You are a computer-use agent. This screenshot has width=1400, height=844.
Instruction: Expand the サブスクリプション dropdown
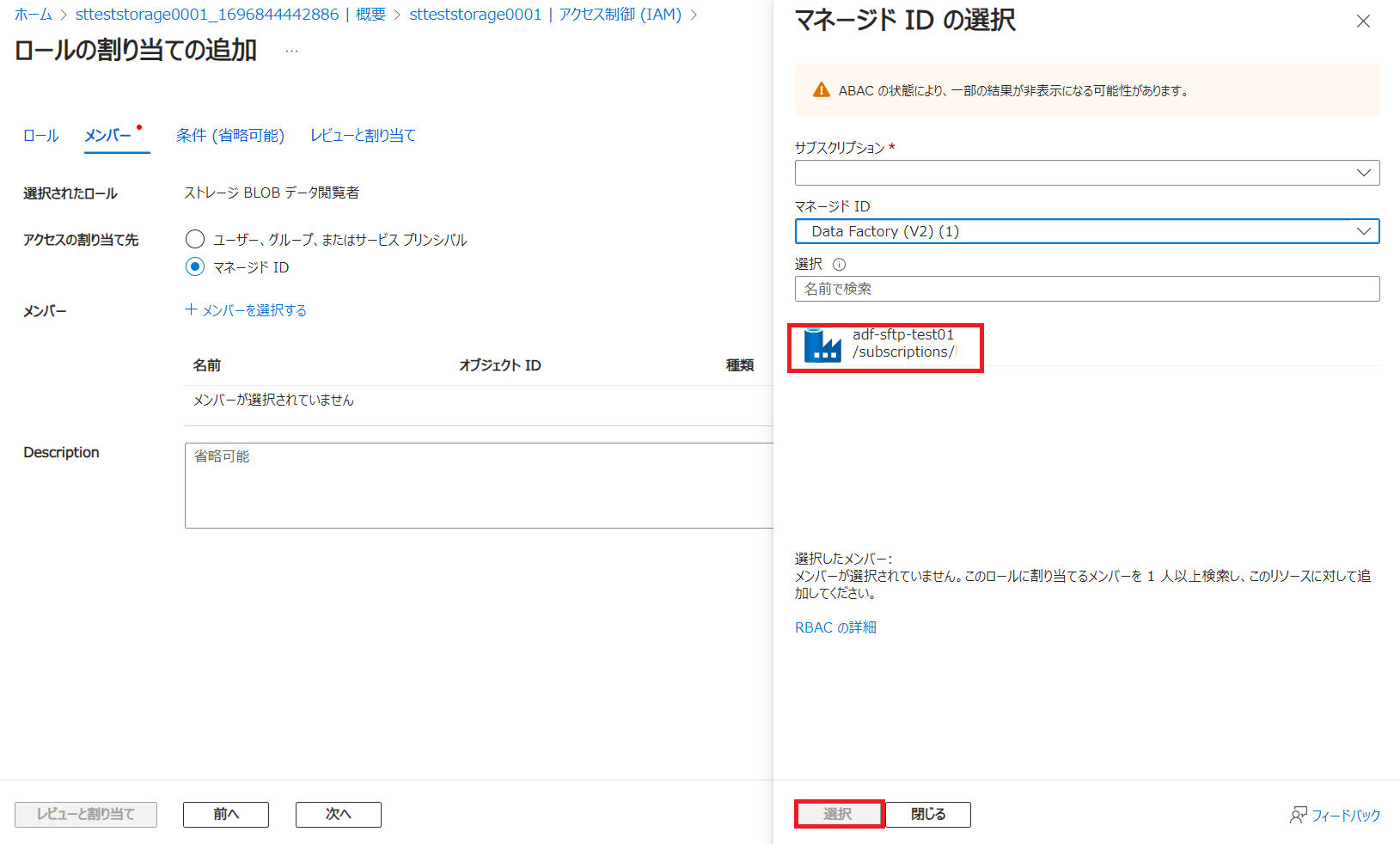pos(1087,173)
